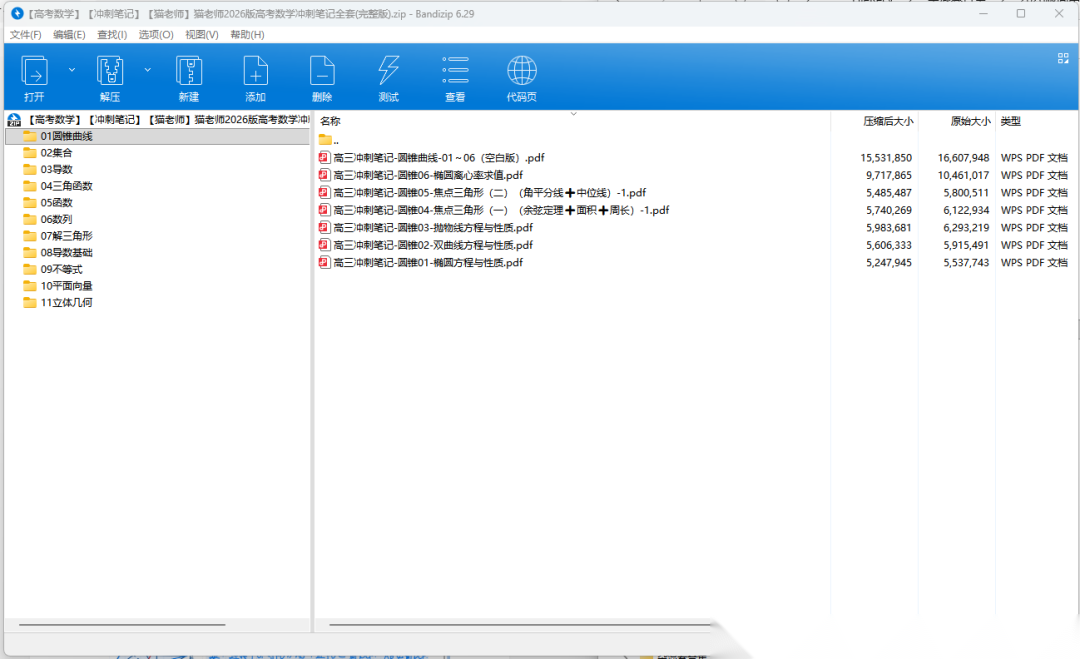Click the 新建 (New archive) toolbar icon

pos(189,71)
